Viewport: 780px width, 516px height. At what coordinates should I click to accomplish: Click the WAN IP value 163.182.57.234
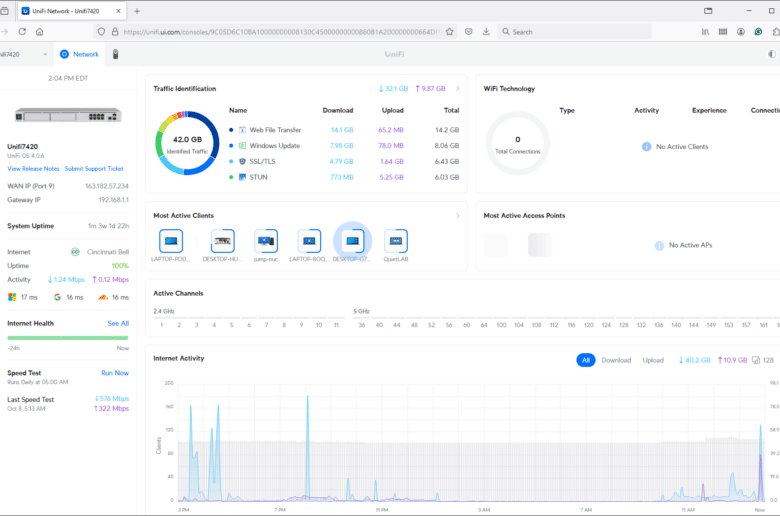(106, 186)
